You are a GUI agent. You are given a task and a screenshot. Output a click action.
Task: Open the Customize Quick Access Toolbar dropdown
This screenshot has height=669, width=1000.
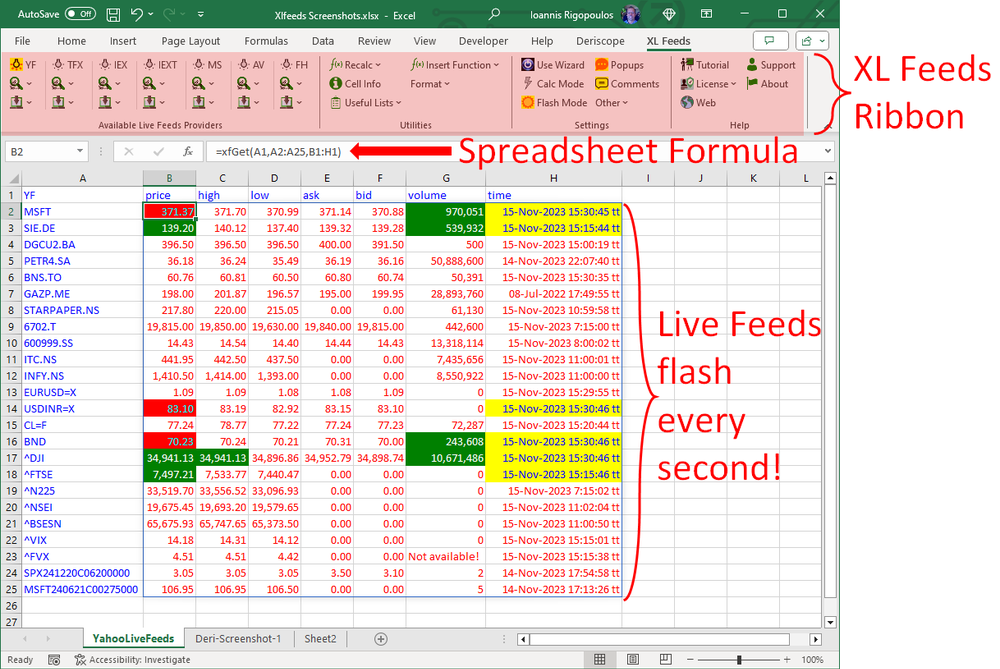coord(200,14)
